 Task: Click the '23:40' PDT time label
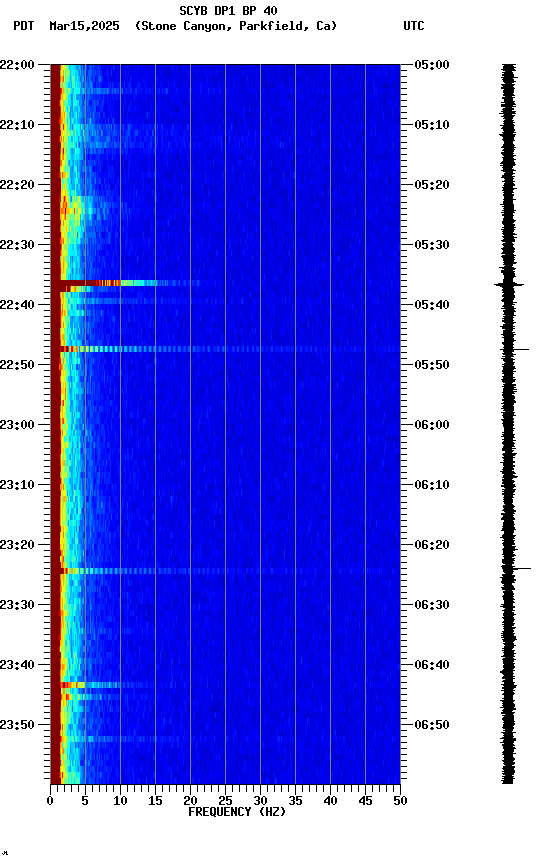17,665
